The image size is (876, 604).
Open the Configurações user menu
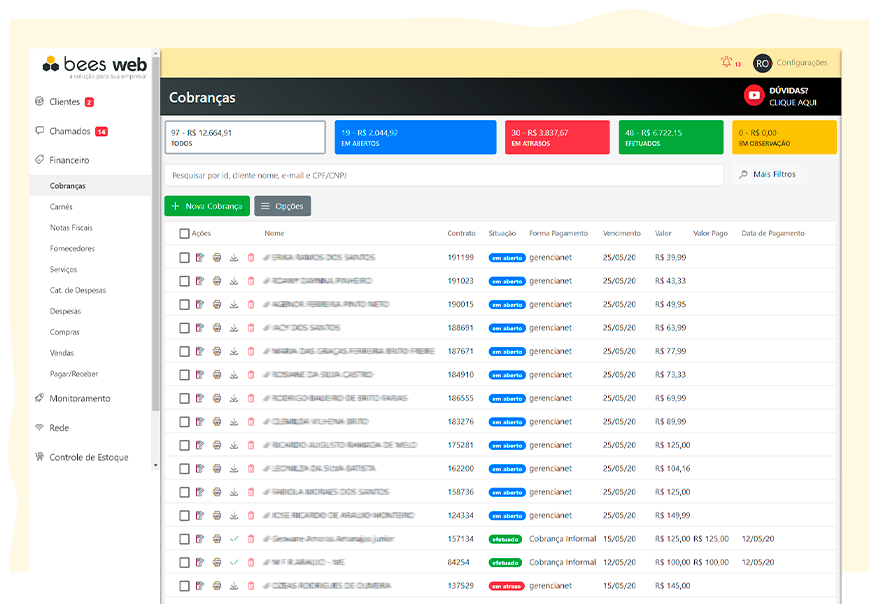802,63
